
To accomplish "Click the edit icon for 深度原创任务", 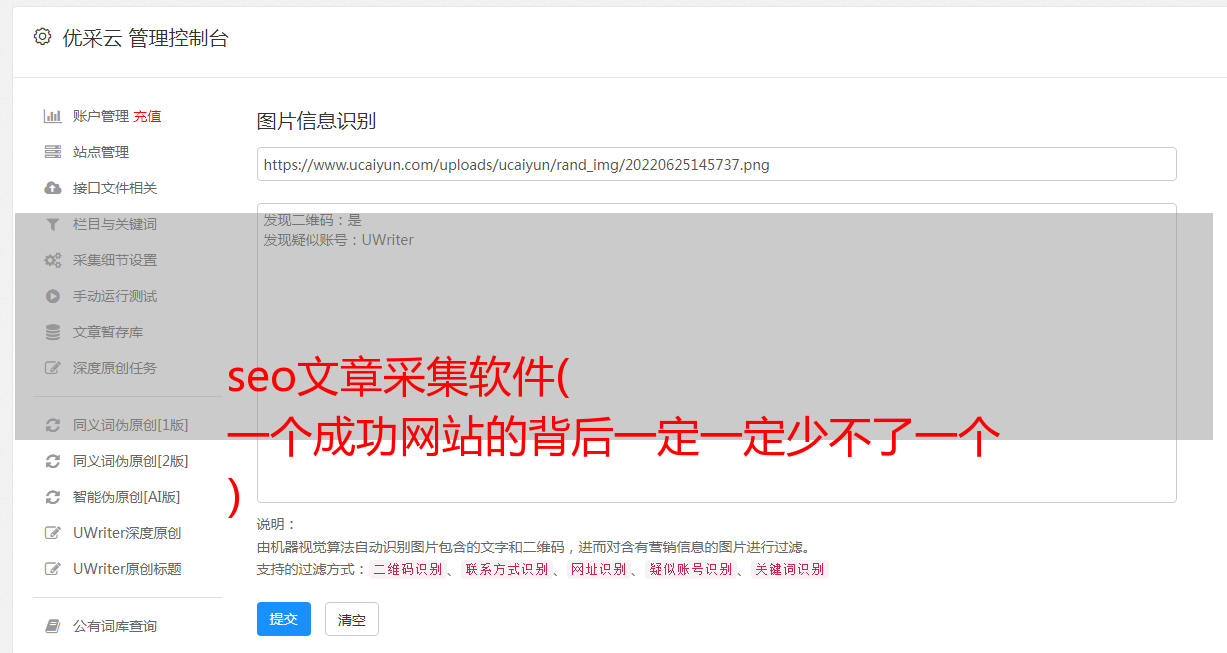I will (x=53, y=368).
